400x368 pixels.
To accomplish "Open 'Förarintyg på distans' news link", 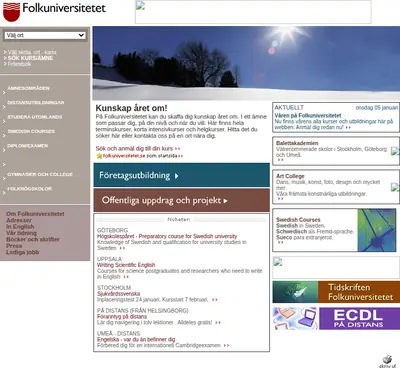I will [122, 317].
